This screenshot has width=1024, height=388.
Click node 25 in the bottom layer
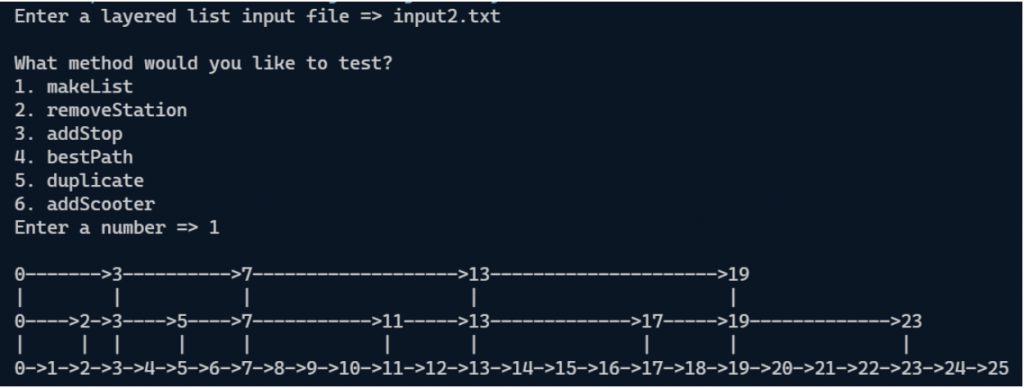coord(998,368)
